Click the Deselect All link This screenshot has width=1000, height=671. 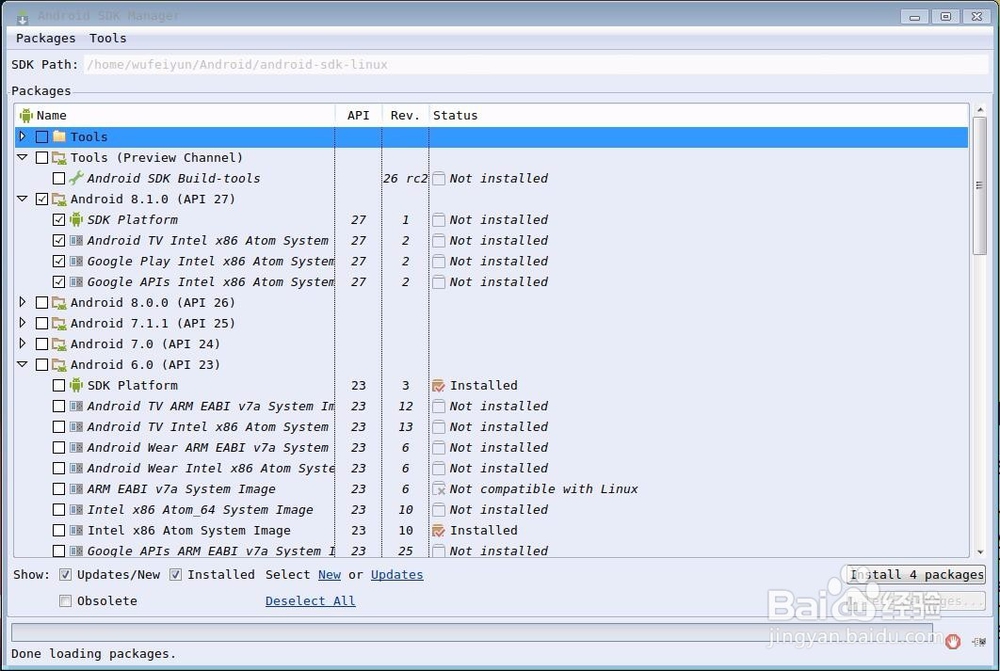pyautogui.click(x=311, y=601)
